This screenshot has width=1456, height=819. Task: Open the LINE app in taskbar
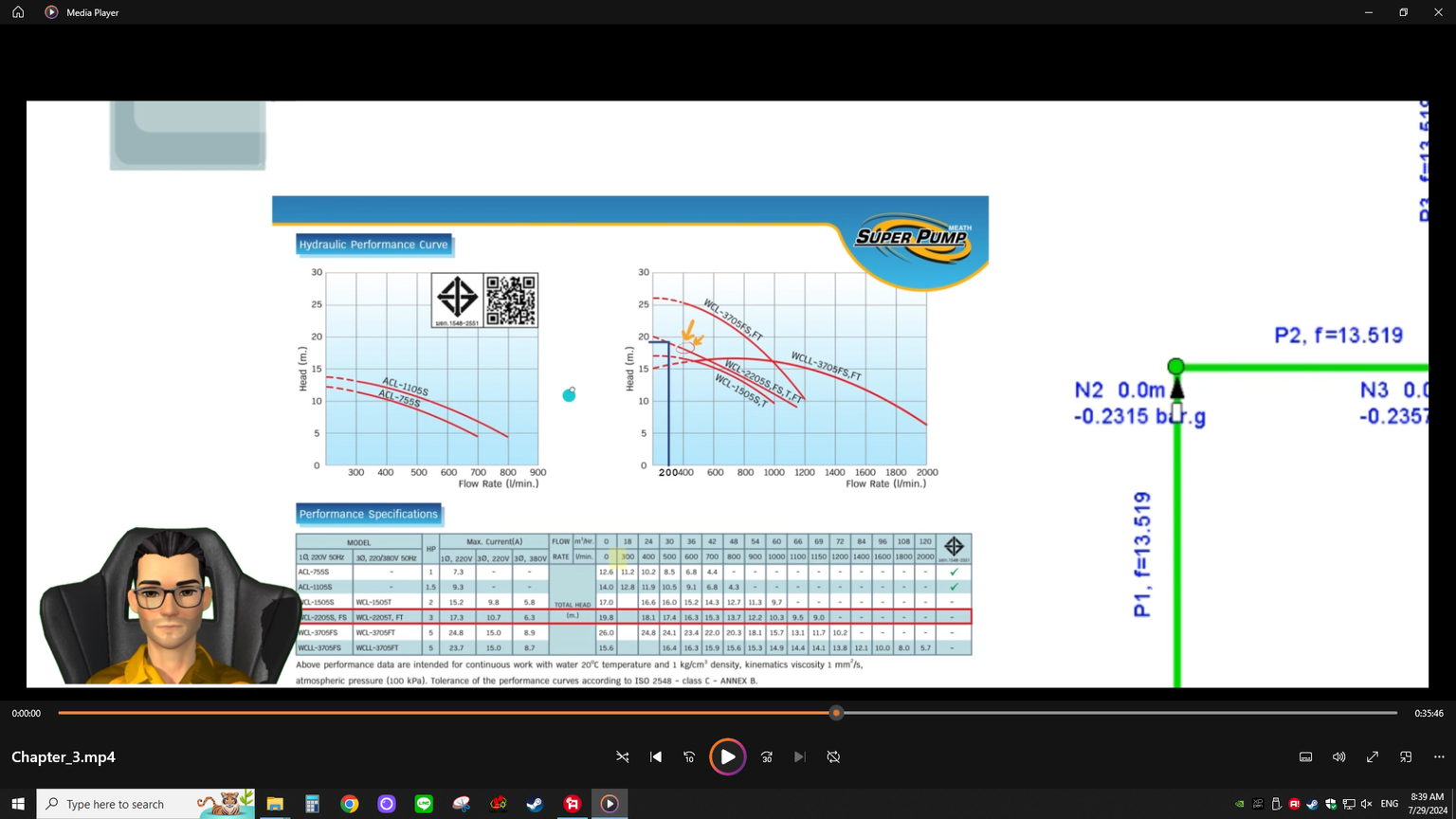(x=424, y=804)
